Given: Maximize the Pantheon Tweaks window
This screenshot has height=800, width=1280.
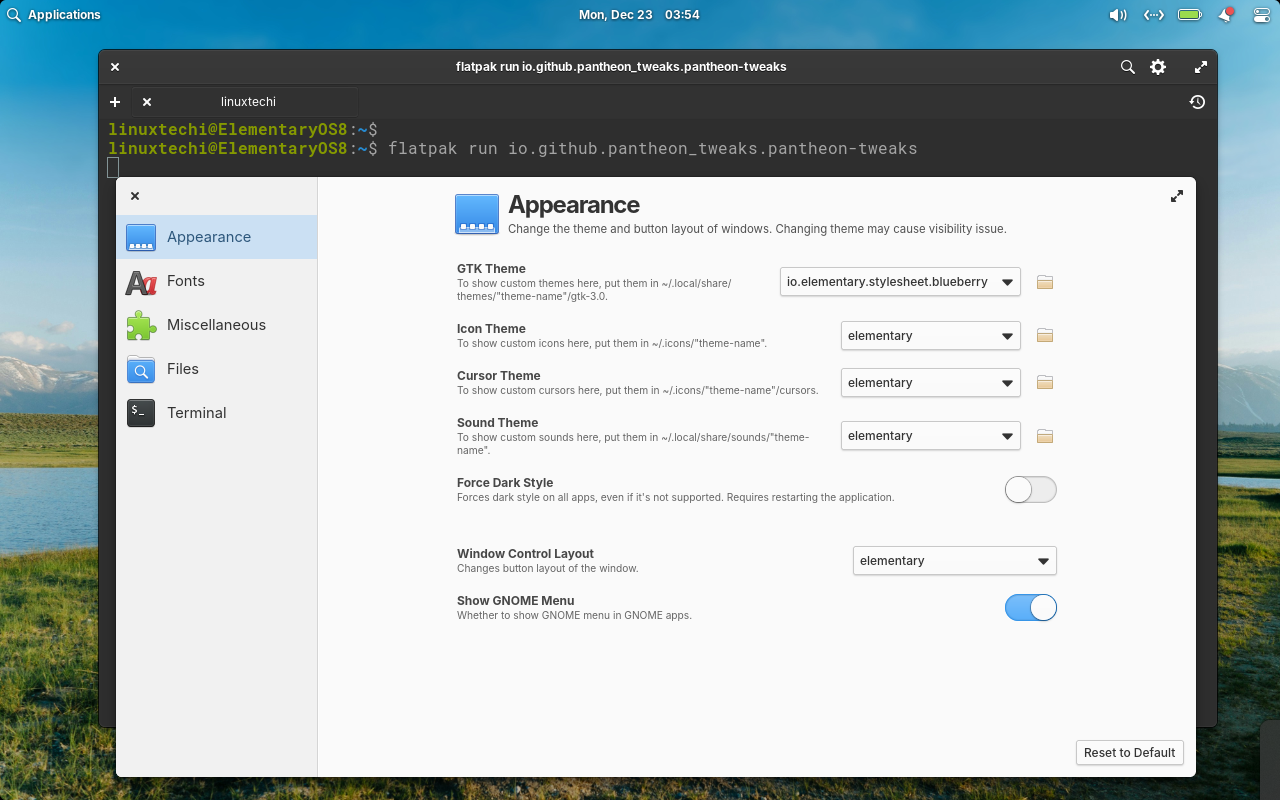Looking at the screenshot, I should [1177, 196].
